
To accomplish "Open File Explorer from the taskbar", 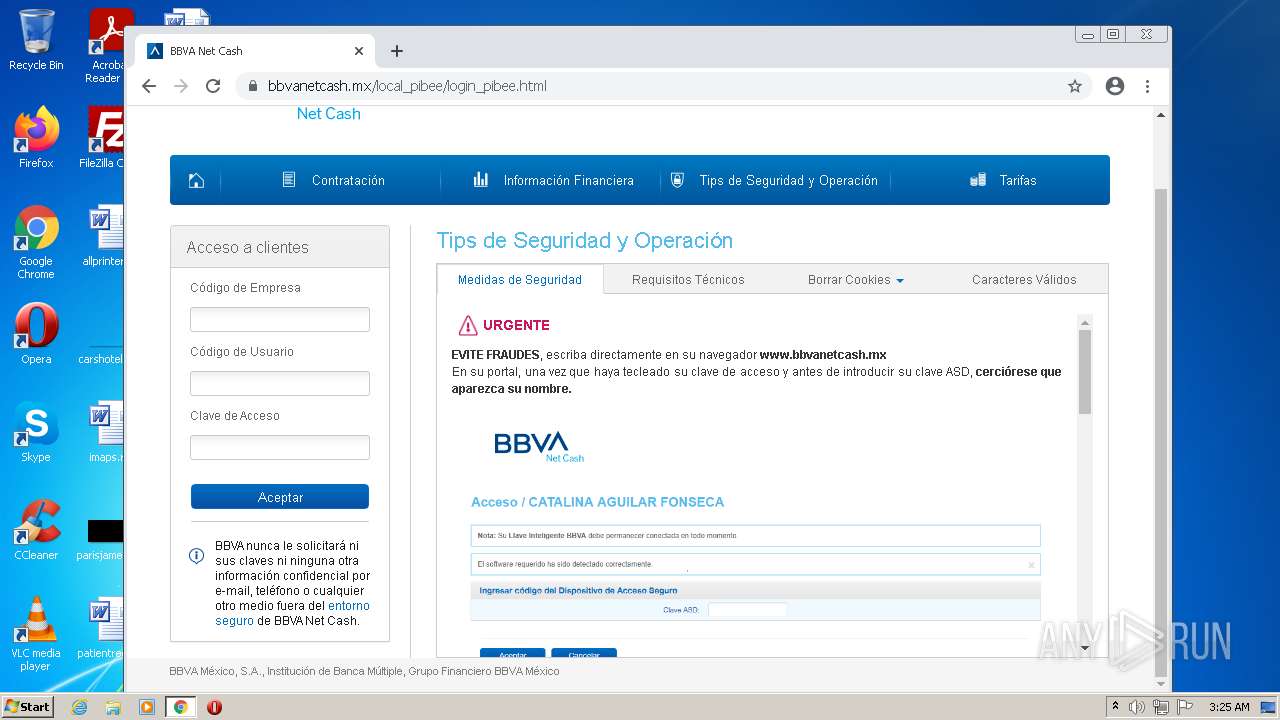I will pos(113,707).
